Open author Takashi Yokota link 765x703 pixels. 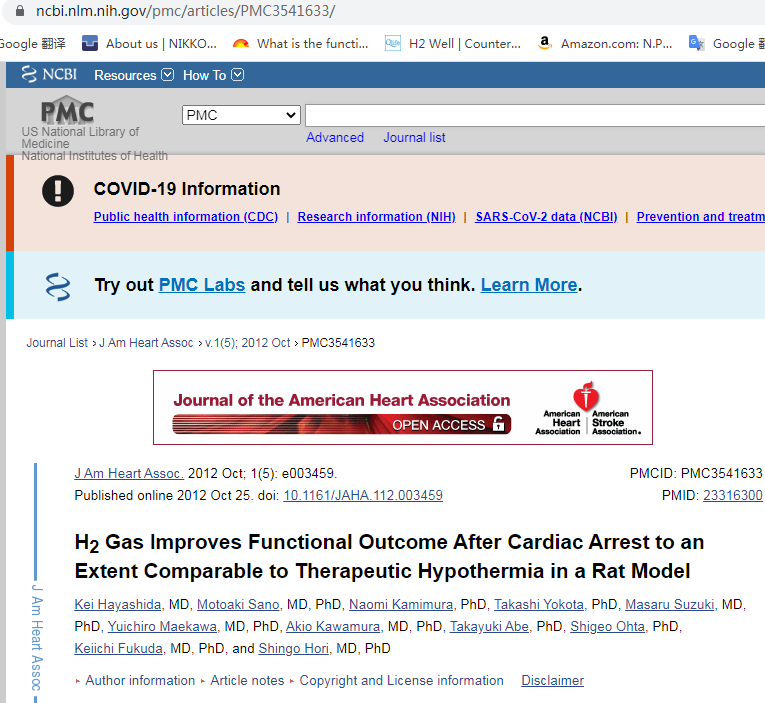point(539,604)
